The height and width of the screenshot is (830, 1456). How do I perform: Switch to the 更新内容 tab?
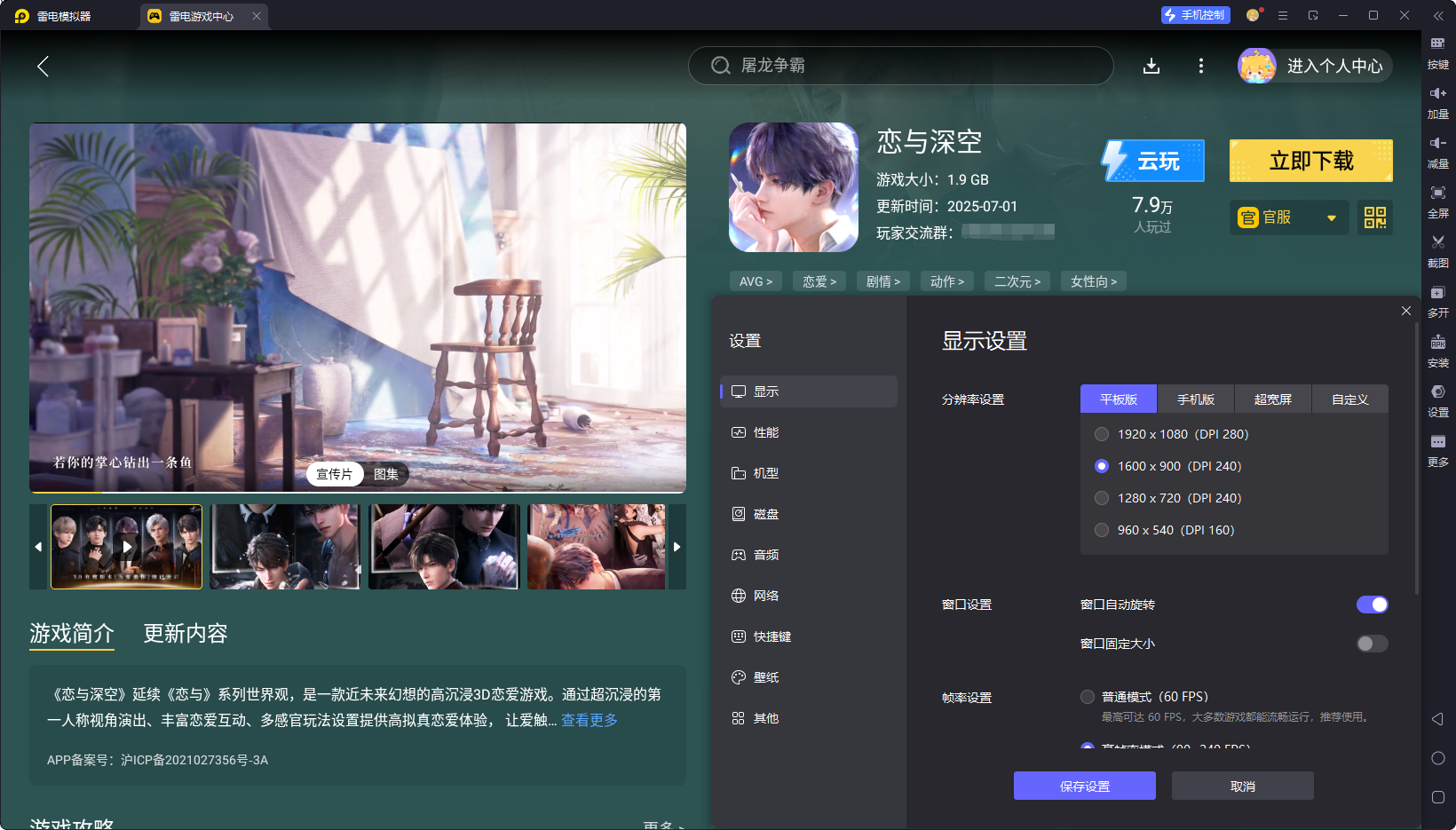186,633
